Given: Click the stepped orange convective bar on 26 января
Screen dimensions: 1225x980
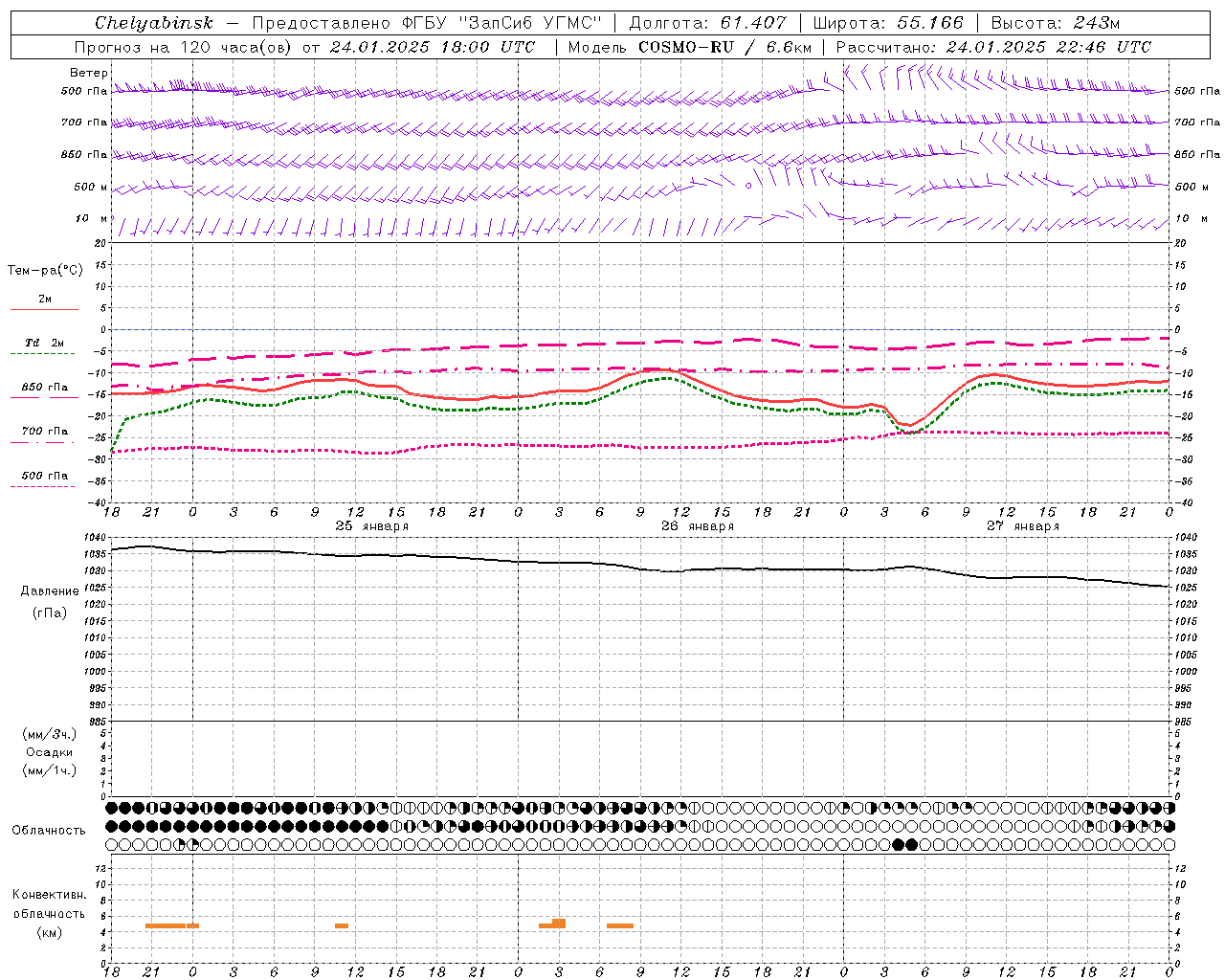Looking at the screenshot, I should tap(553, 924).
